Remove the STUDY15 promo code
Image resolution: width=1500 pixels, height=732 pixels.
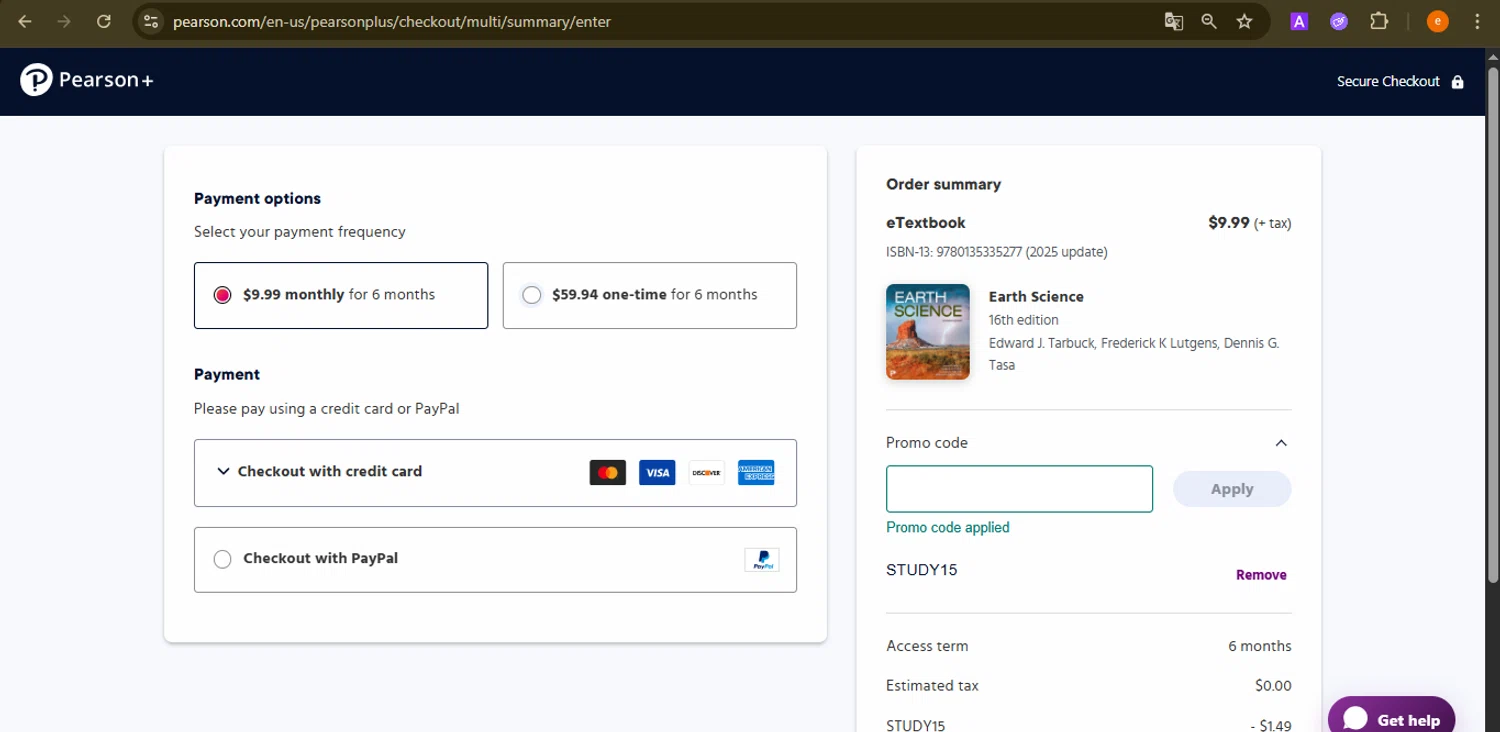[x=1261, y=575]
